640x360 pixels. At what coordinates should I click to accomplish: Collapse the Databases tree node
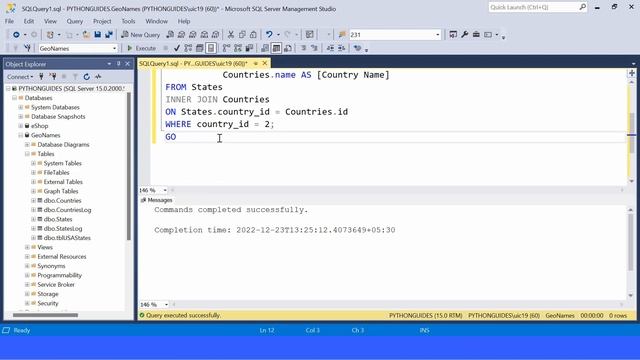14,98
